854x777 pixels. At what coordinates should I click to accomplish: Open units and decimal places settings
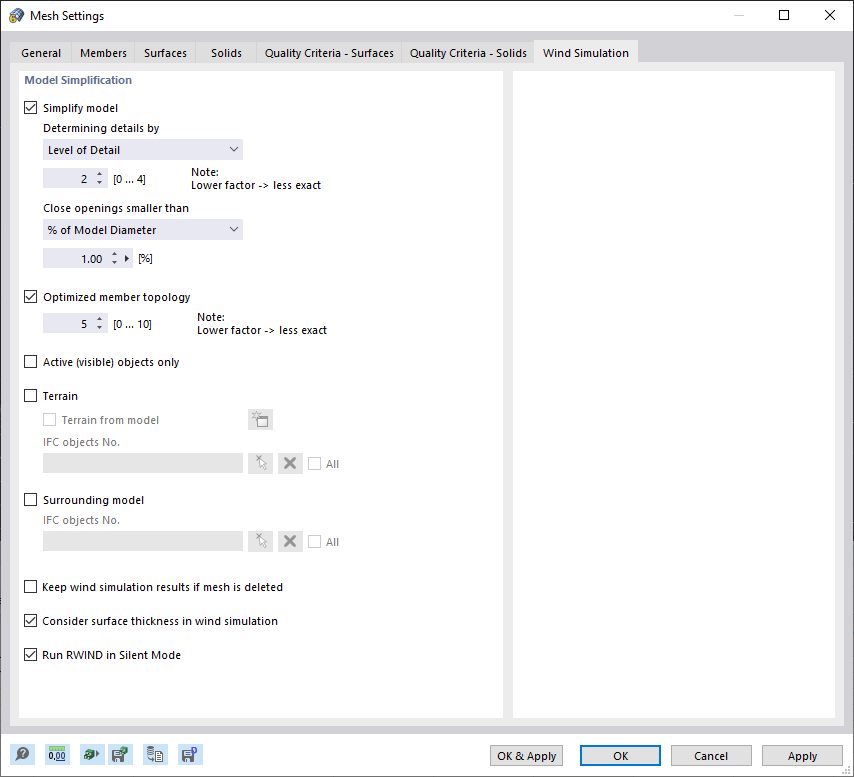click(57, 755)
